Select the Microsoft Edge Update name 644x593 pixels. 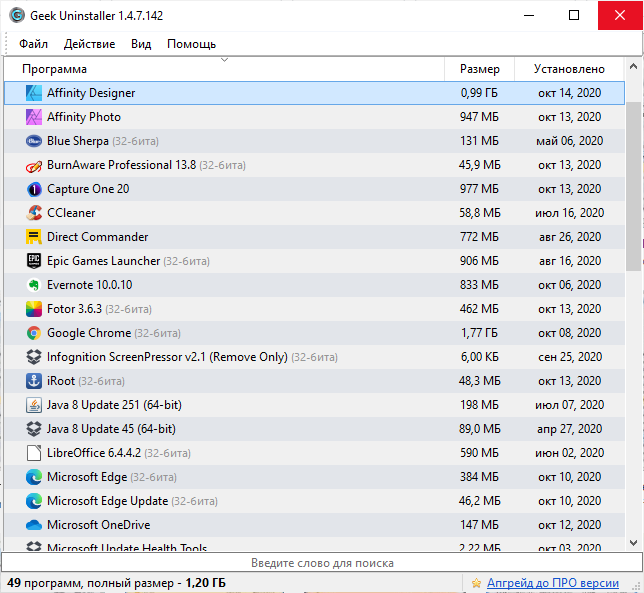(x=107, y=501)
